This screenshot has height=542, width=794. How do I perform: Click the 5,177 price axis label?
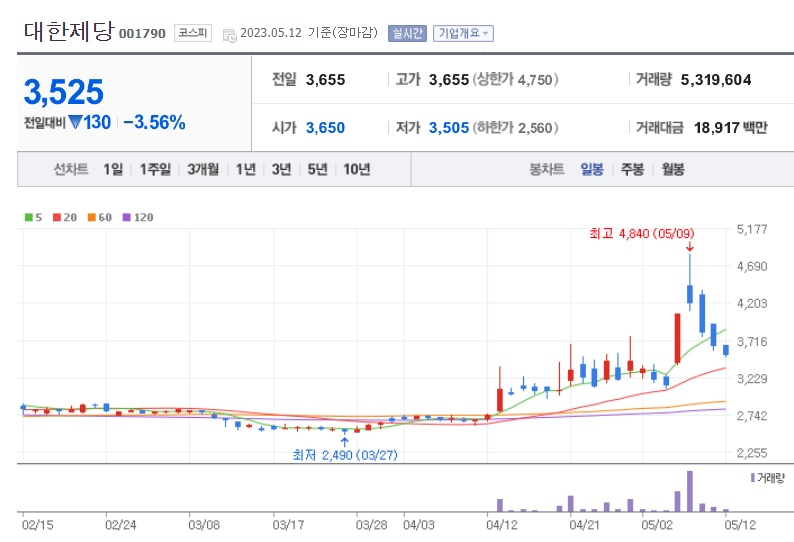click(752, 229)
